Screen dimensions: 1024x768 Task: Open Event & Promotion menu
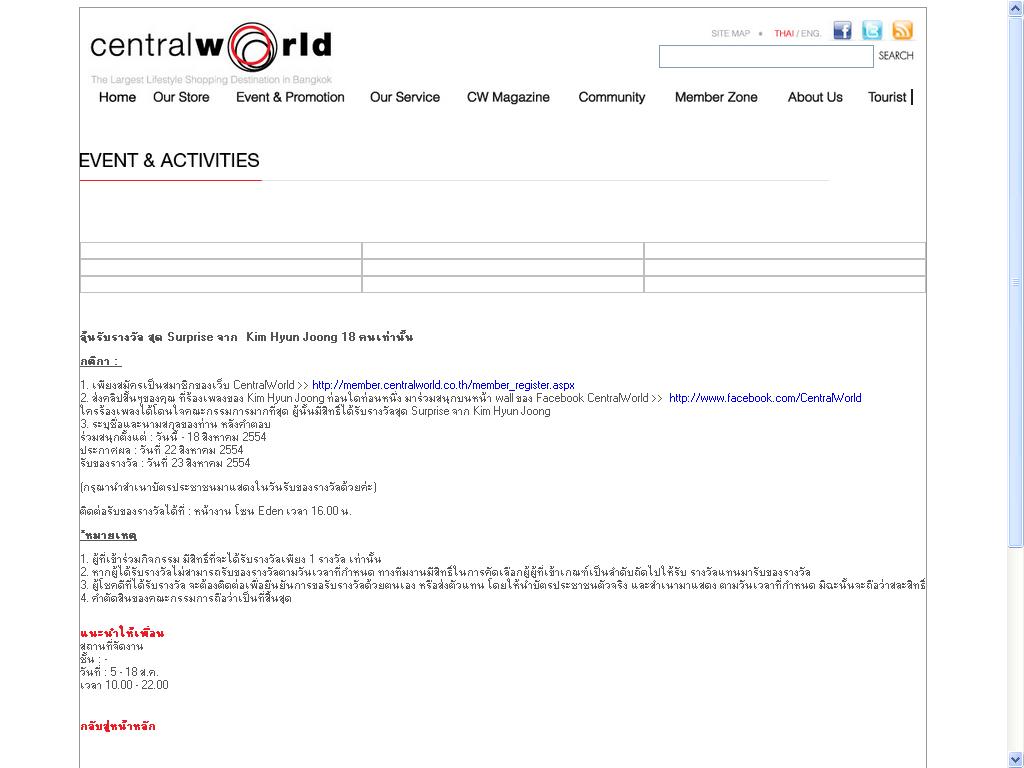(290, 97)
